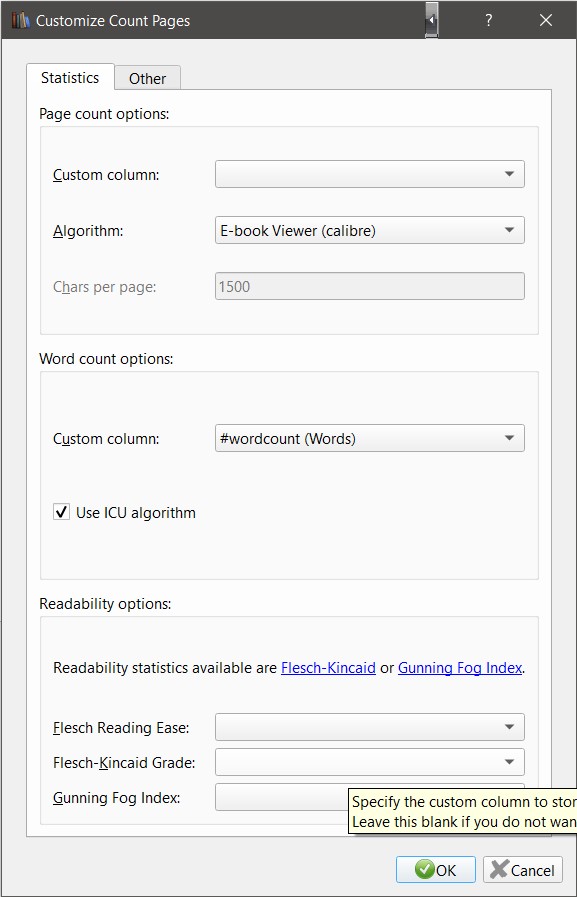The width and height of the screenshot is (577, 897).
Task: Click the grey X Cancel icon
Action: point(499,870)
